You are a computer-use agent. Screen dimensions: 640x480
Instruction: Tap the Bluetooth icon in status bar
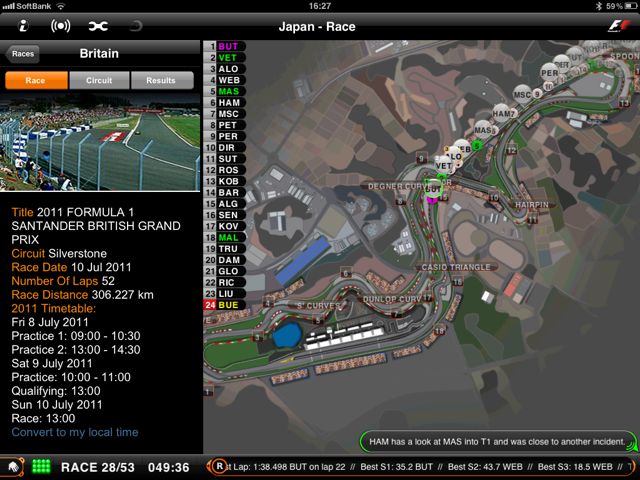(599, 6)
